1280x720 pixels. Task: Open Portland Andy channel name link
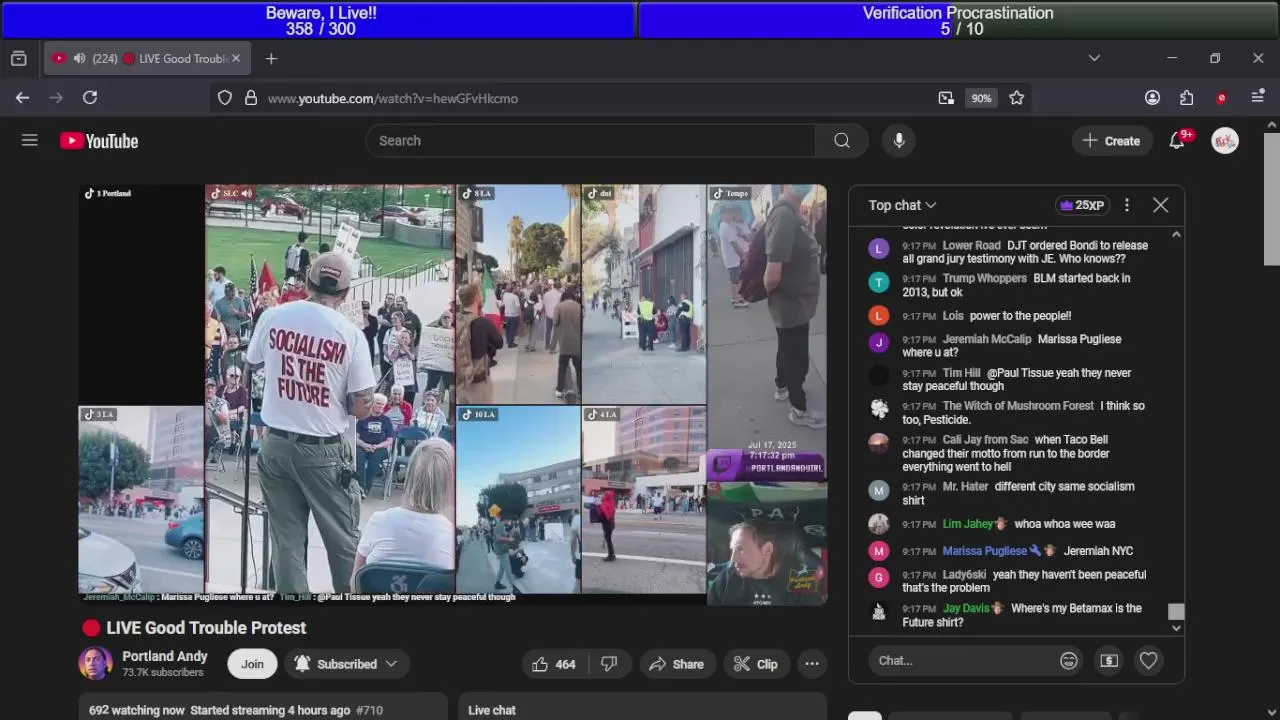(165, 656)
